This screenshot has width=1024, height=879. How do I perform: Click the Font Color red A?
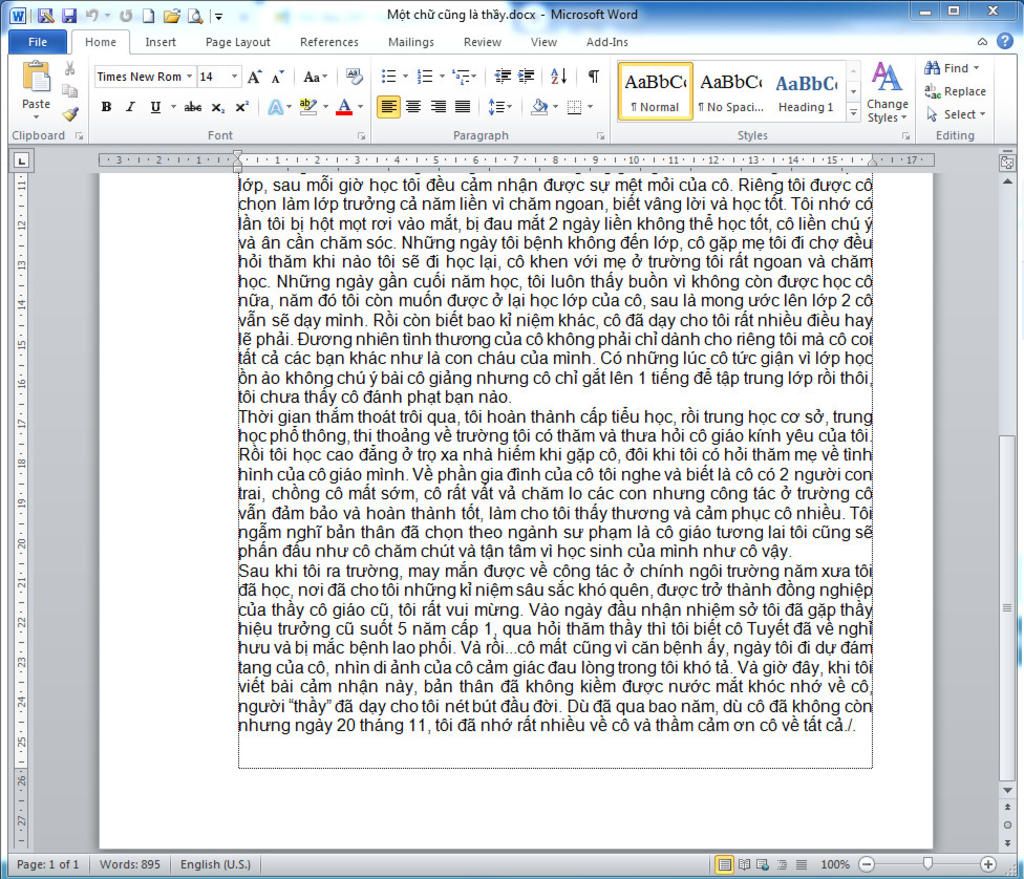pos(344,106)
